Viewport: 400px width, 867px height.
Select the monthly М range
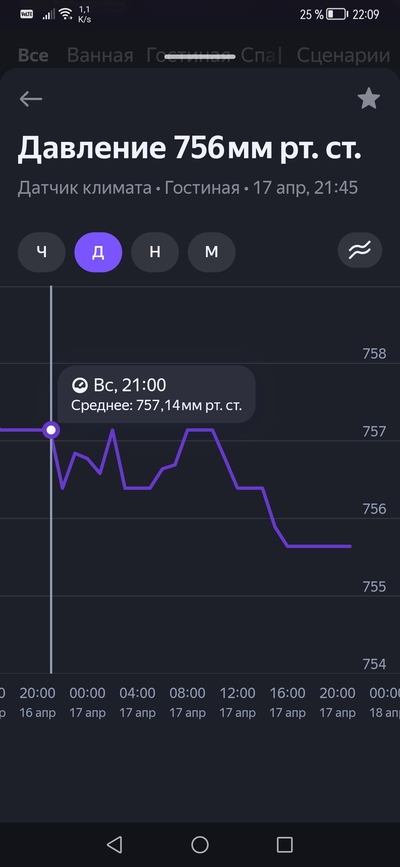tap(211, 252)
